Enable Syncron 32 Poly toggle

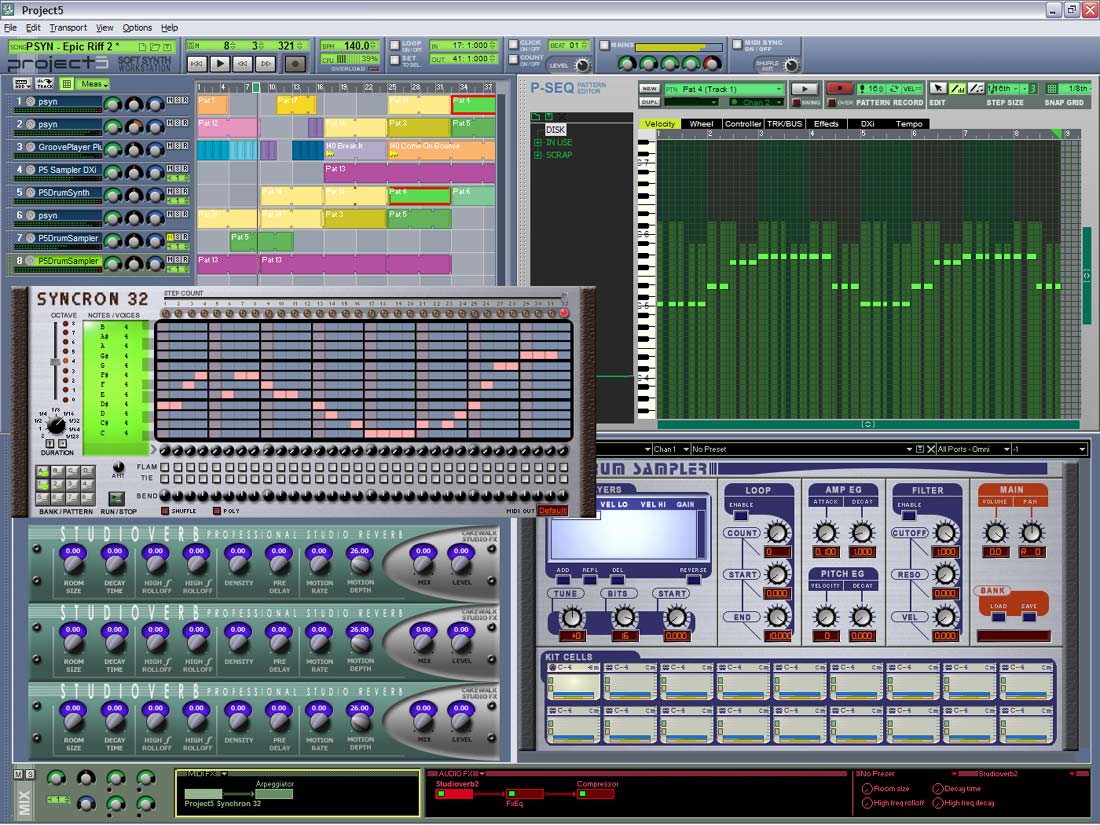[217, 511]
